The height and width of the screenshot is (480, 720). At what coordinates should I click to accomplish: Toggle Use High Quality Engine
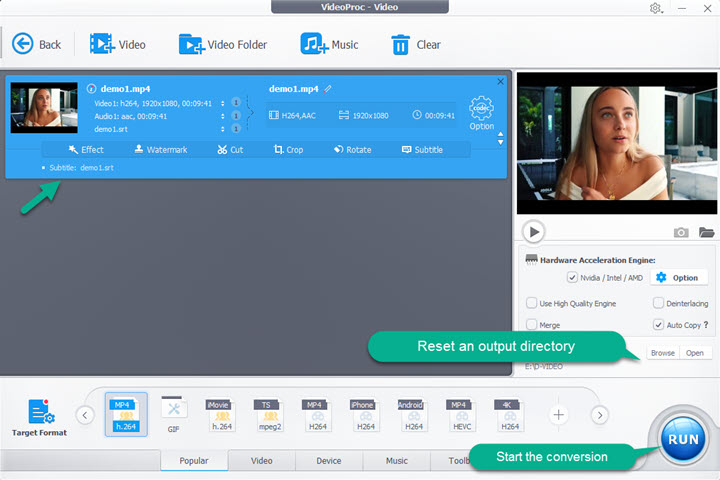(x=531, y=303)
